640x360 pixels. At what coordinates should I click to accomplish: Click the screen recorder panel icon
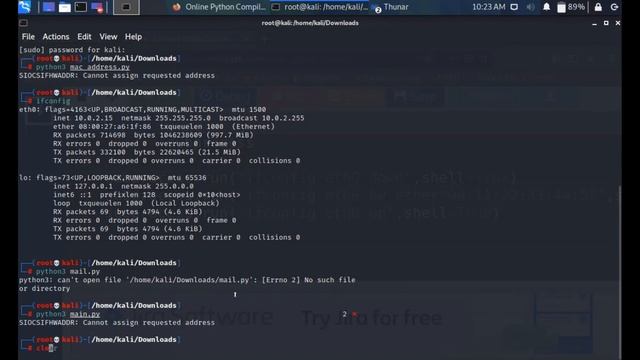[x=97, y=7]
